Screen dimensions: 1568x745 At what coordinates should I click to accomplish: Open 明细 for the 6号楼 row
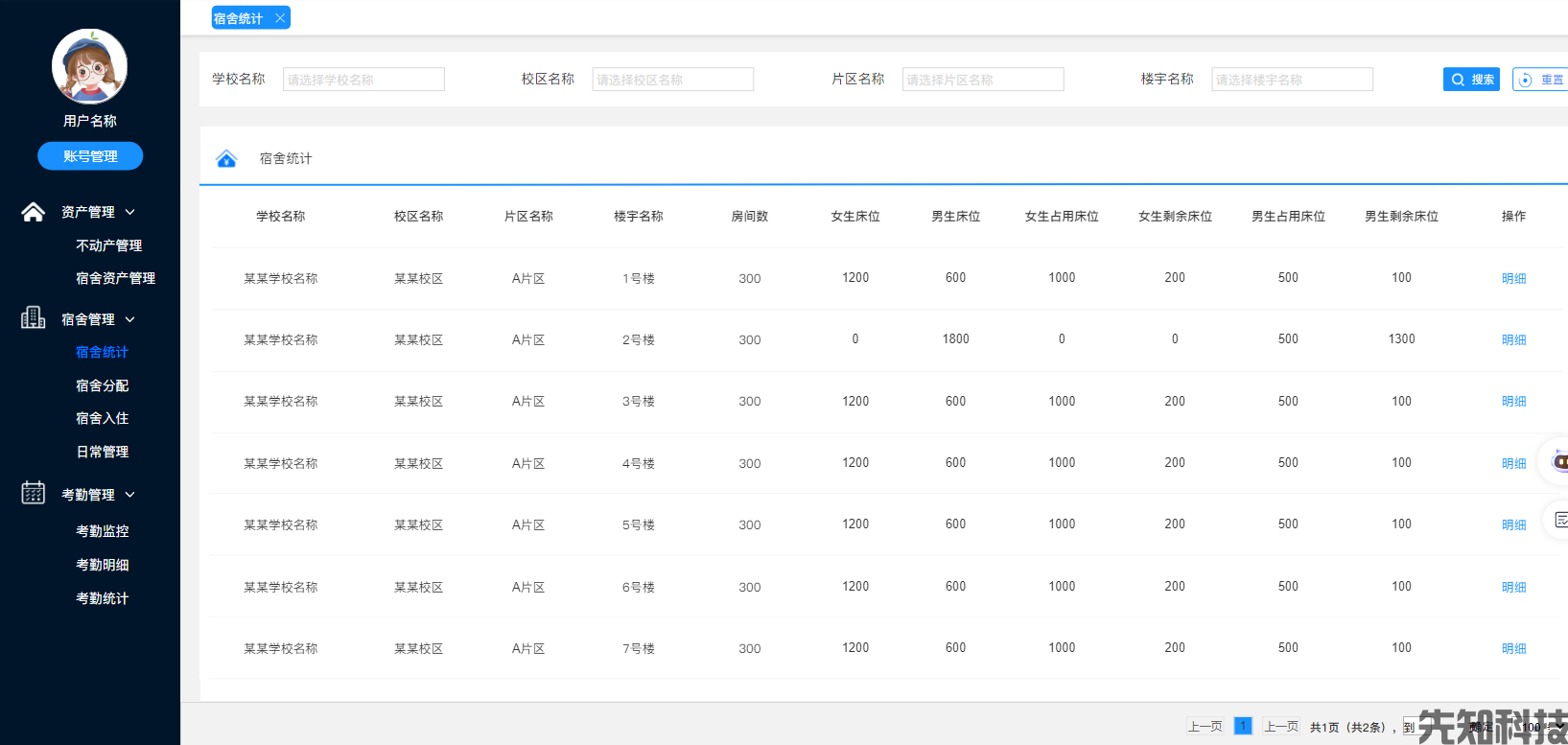1514,587
